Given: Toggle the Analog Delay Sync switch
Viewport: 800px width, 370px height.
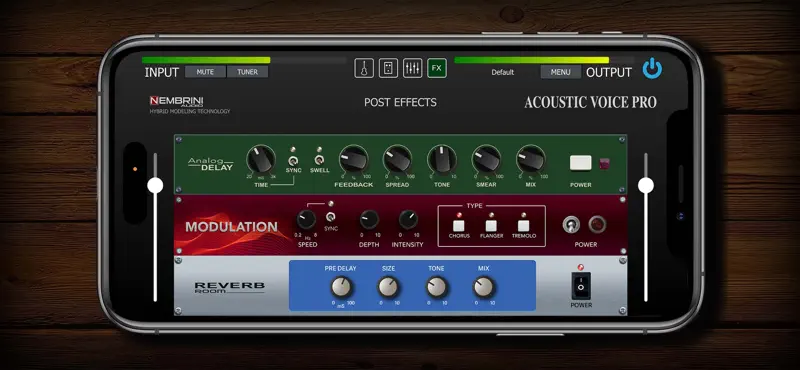Looking at the screenshot, I should tap(293, 160).
